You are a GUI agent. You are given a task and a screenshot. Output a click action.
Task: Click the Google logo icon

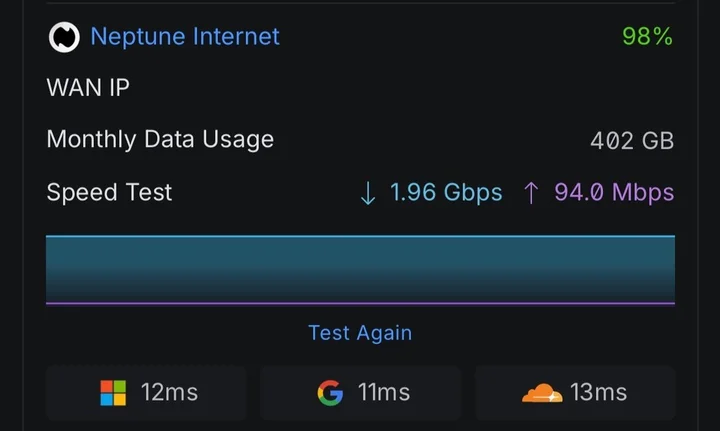click(x=329, y=393)
